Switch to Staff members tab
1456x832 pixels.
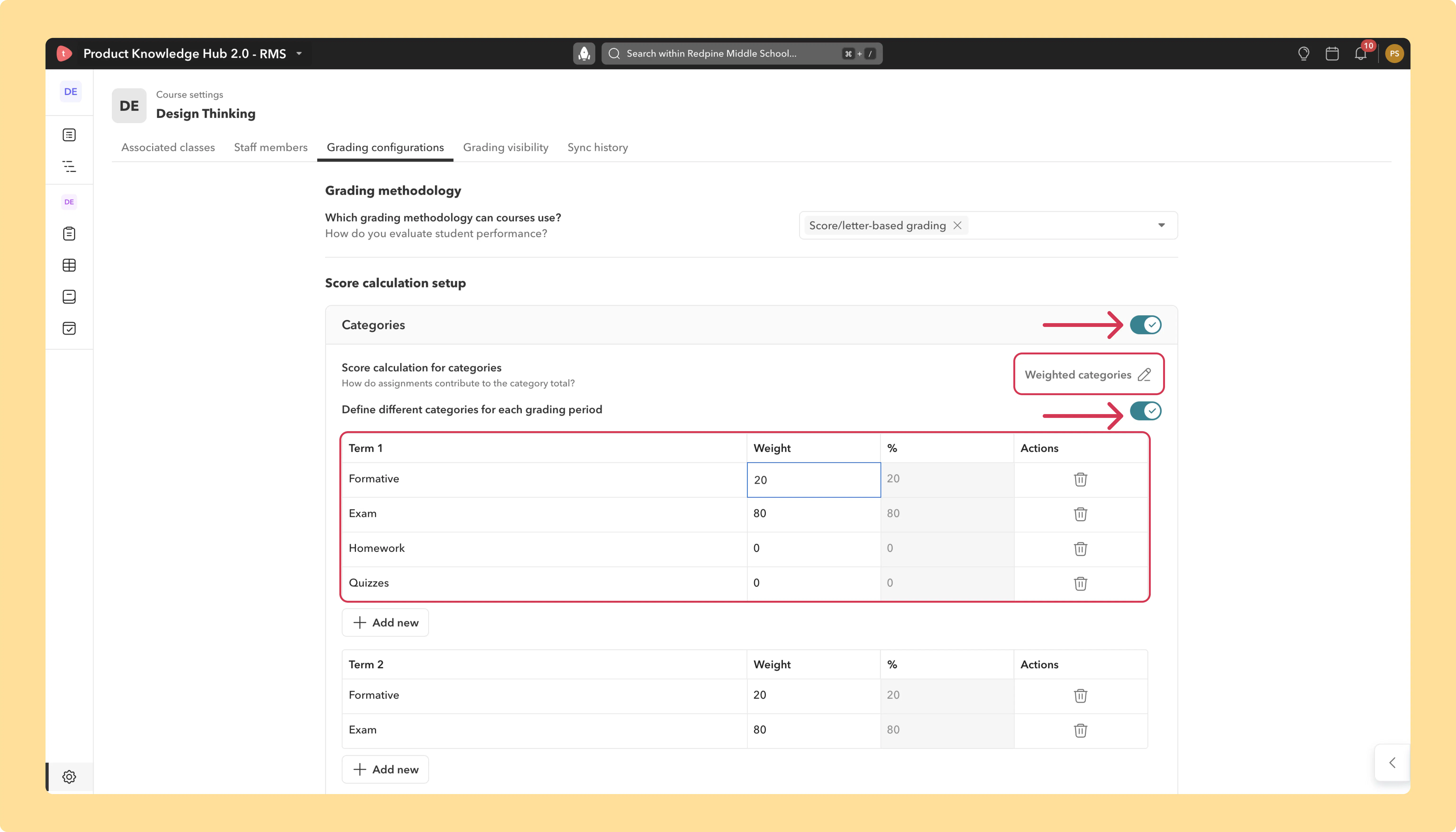pyautogui.click(x=271, y=147)
